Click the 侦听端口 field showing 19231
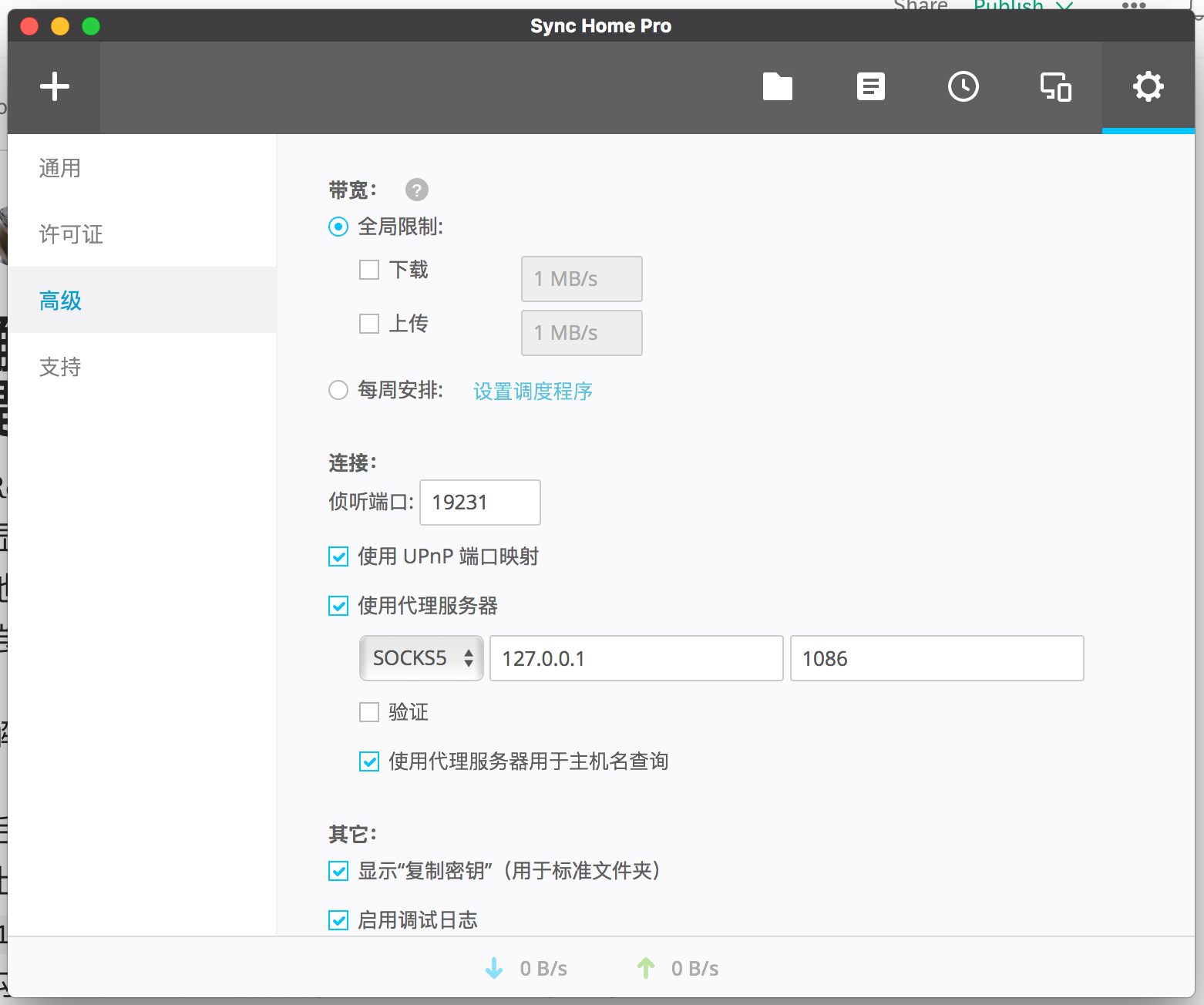The image size is (1204, 1005). coord(480,503)
